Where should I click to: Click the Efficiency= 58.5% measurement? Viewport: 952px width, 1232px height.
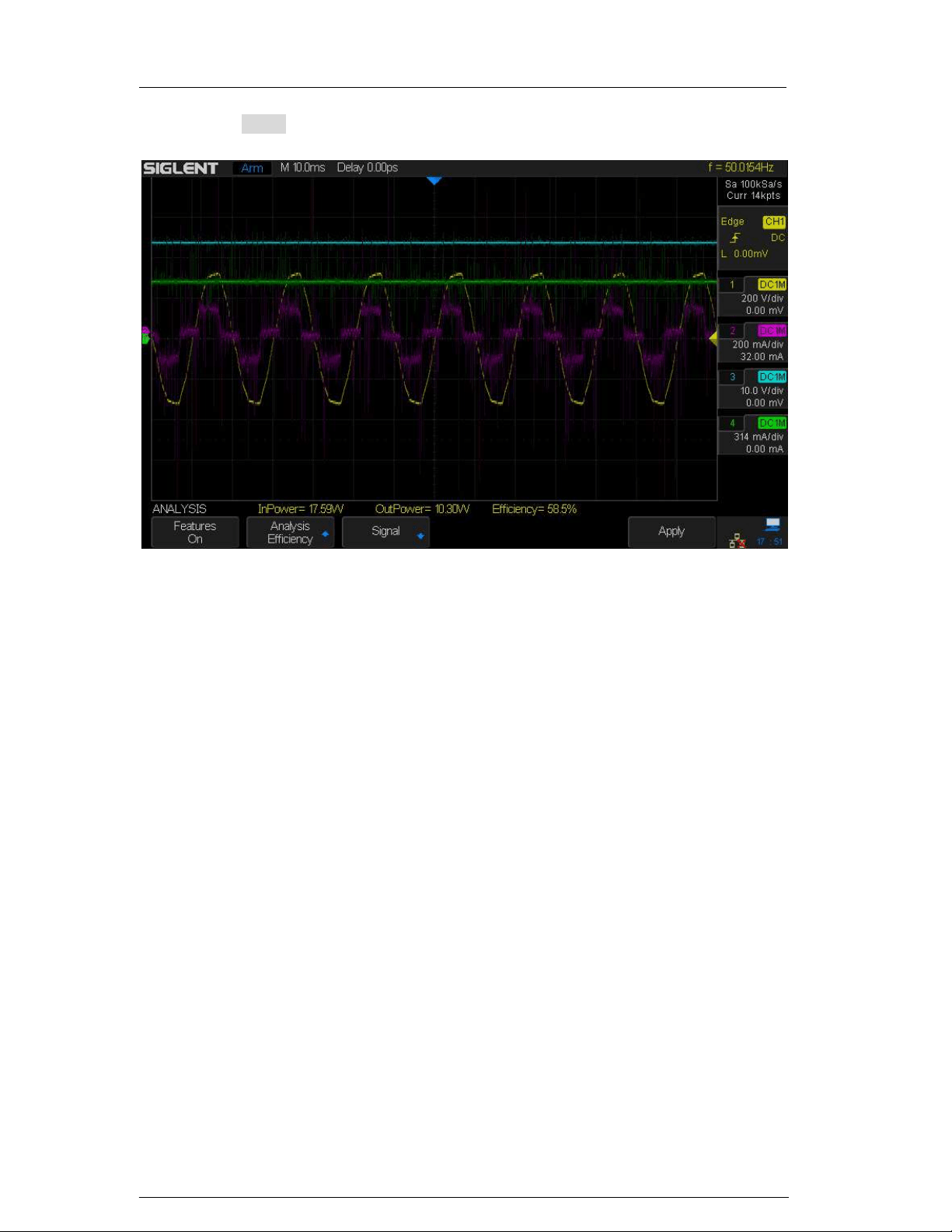click(x=535, y=509)
